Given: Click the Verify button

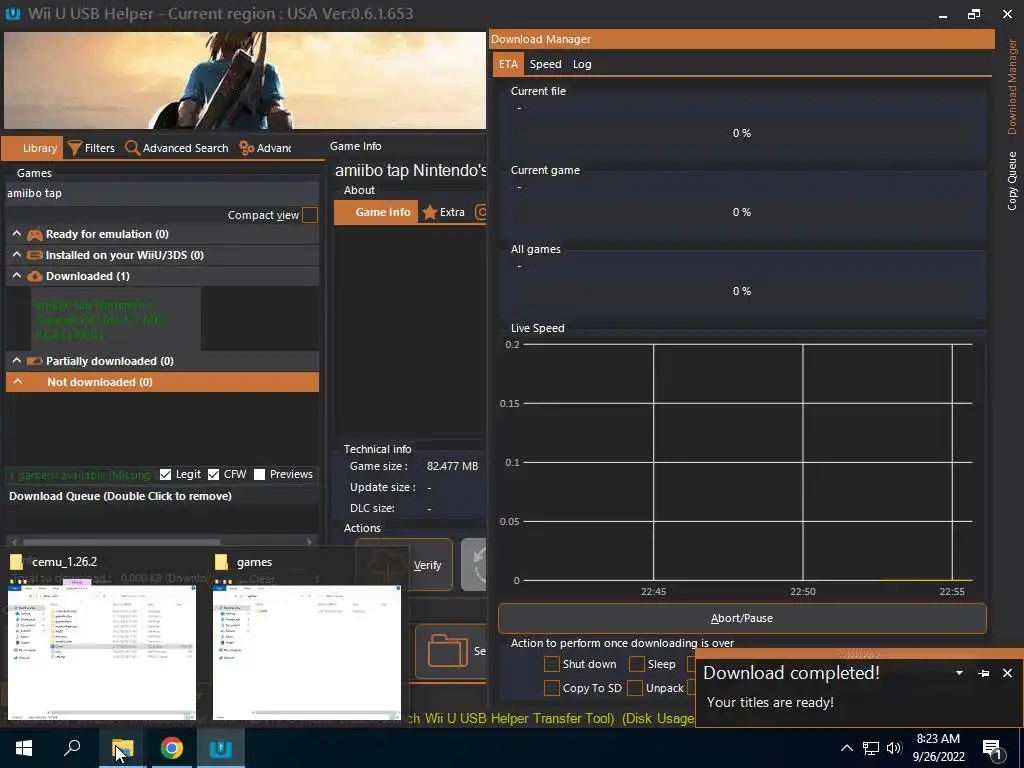Looking at the screenshot, I should pyautogui.click(x=404, y=565).
